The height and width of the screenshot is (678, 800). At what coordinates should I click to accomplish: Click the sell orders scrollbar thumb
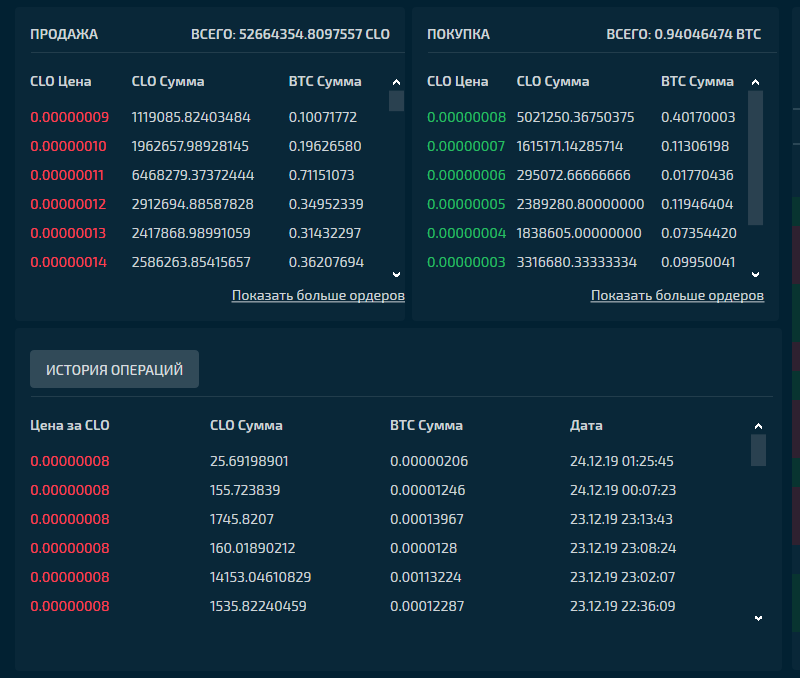click(396, 101)
